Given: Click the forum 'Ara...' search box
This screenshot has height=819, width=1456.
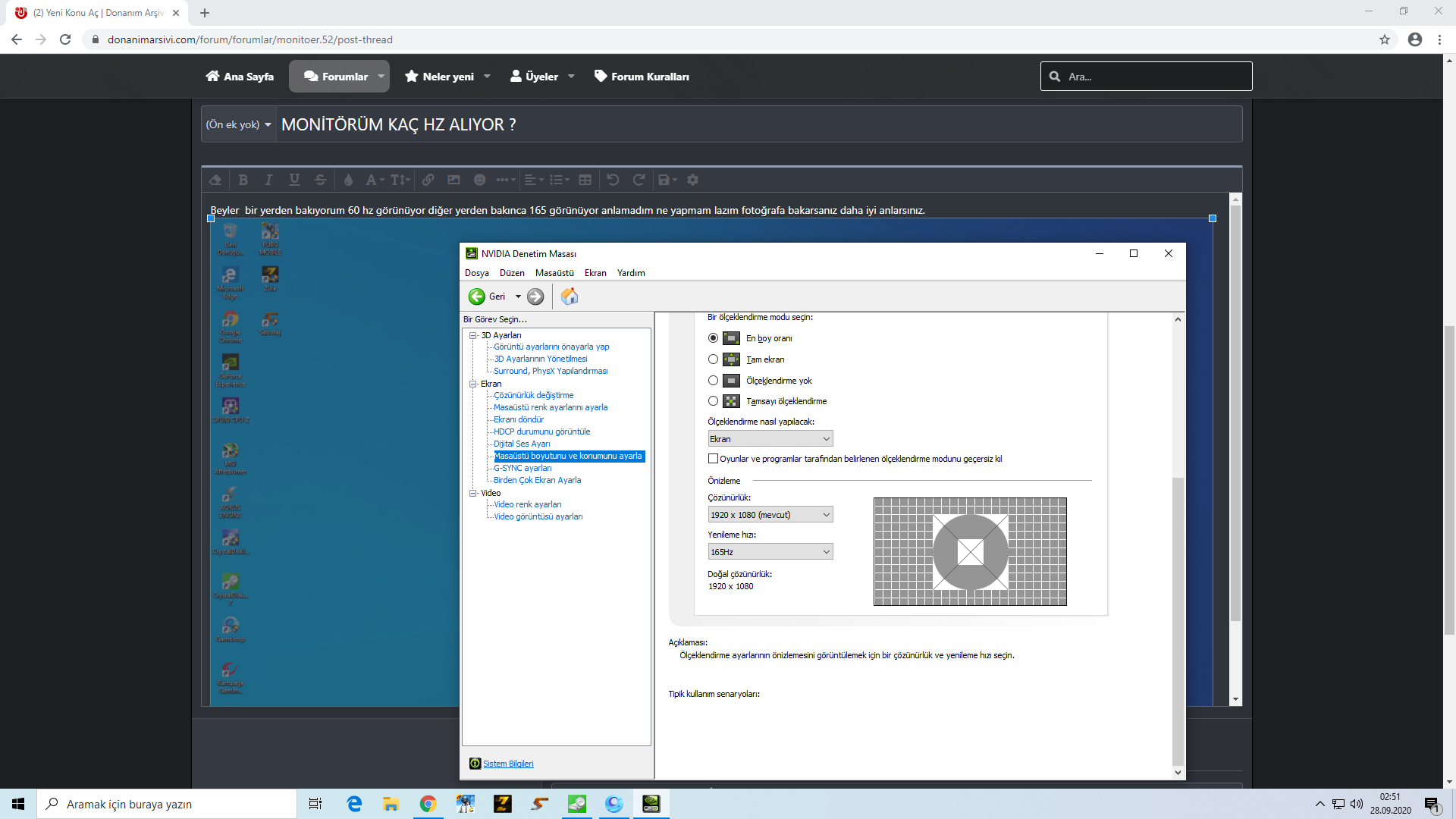Looking at the screenshot, I should point(1146,77).
